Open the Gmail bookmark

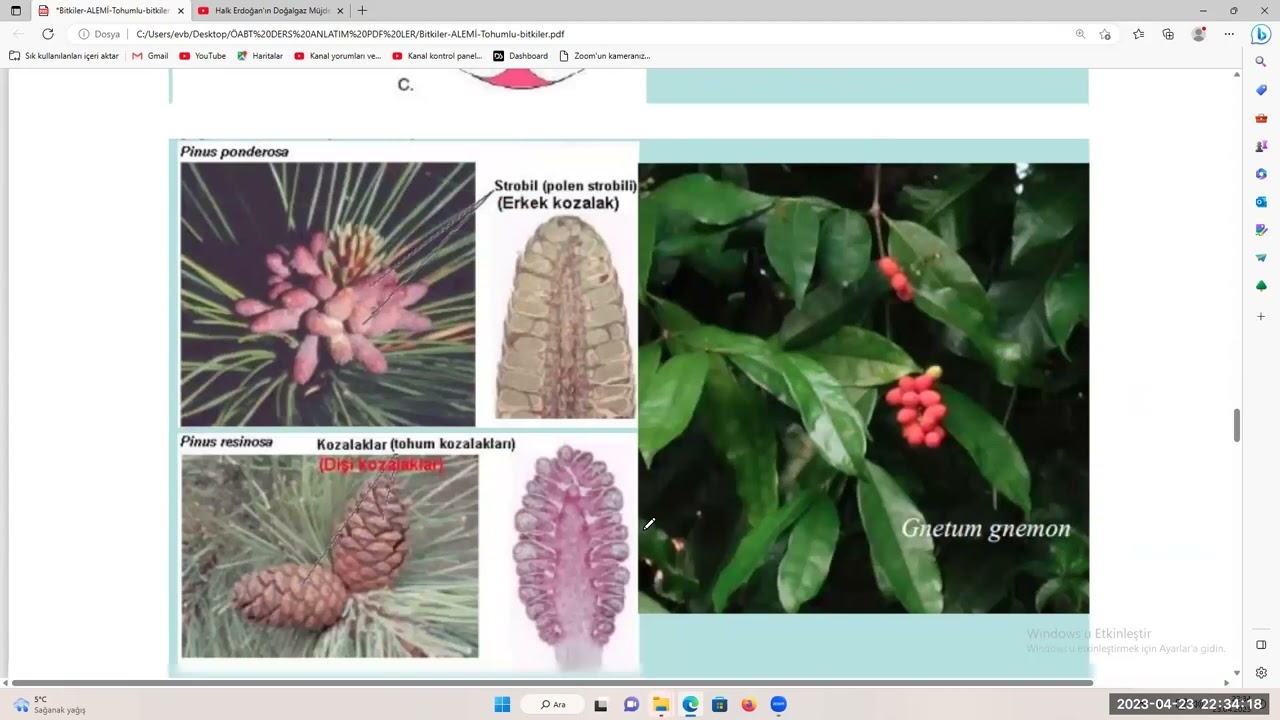[x=150, y=56]
